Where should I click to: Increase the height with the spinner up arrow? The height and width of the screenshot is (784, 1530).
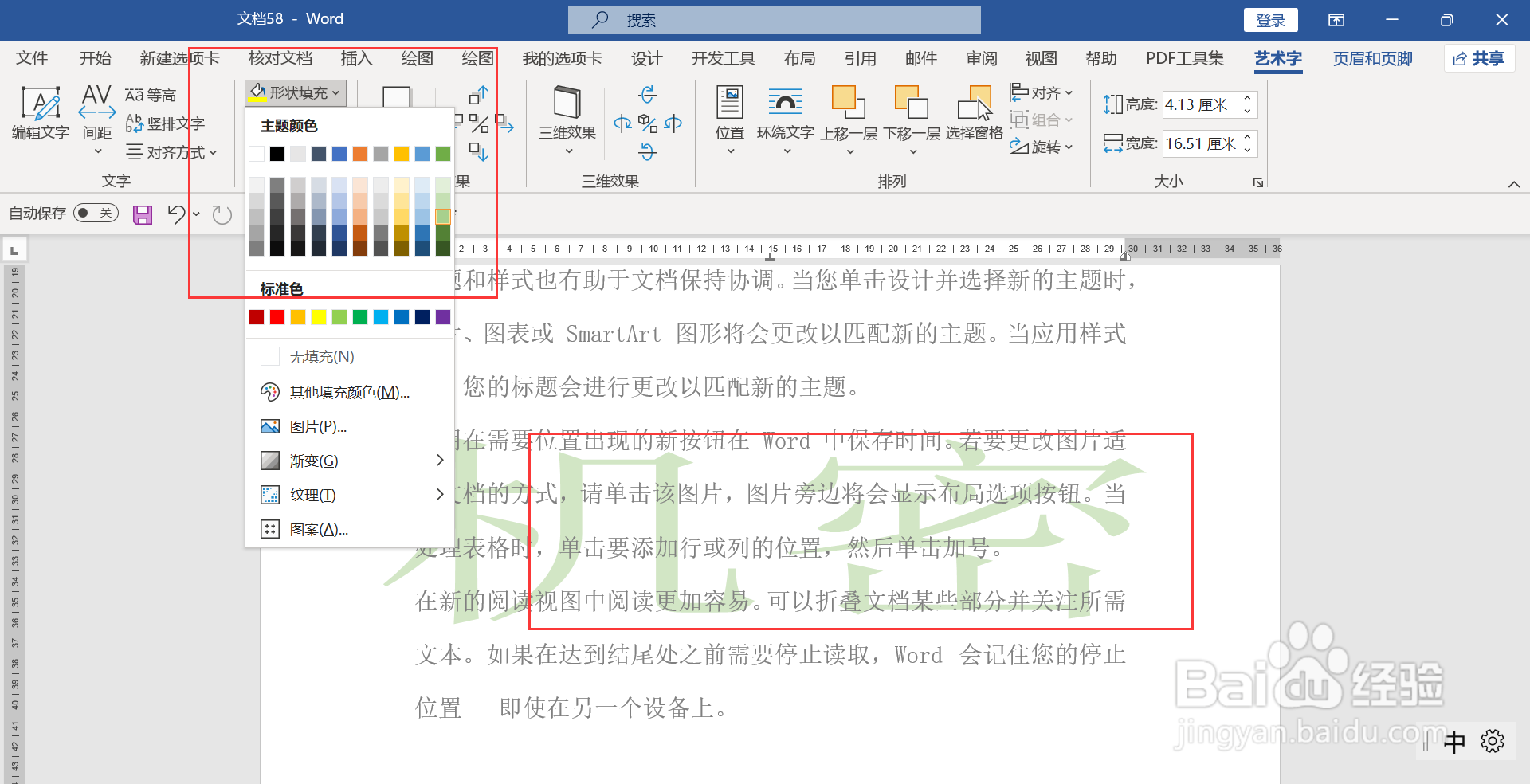coord(1248,98)
